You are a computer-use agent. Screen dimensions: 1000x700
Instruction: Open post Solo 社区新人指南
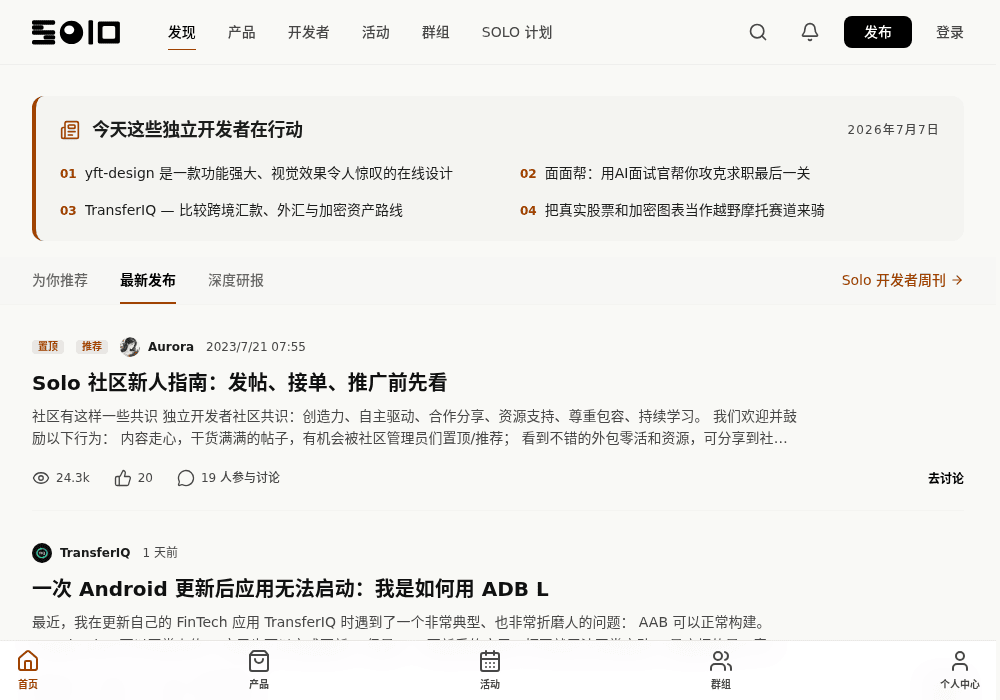pyautogui.click(x=240, y=383)
